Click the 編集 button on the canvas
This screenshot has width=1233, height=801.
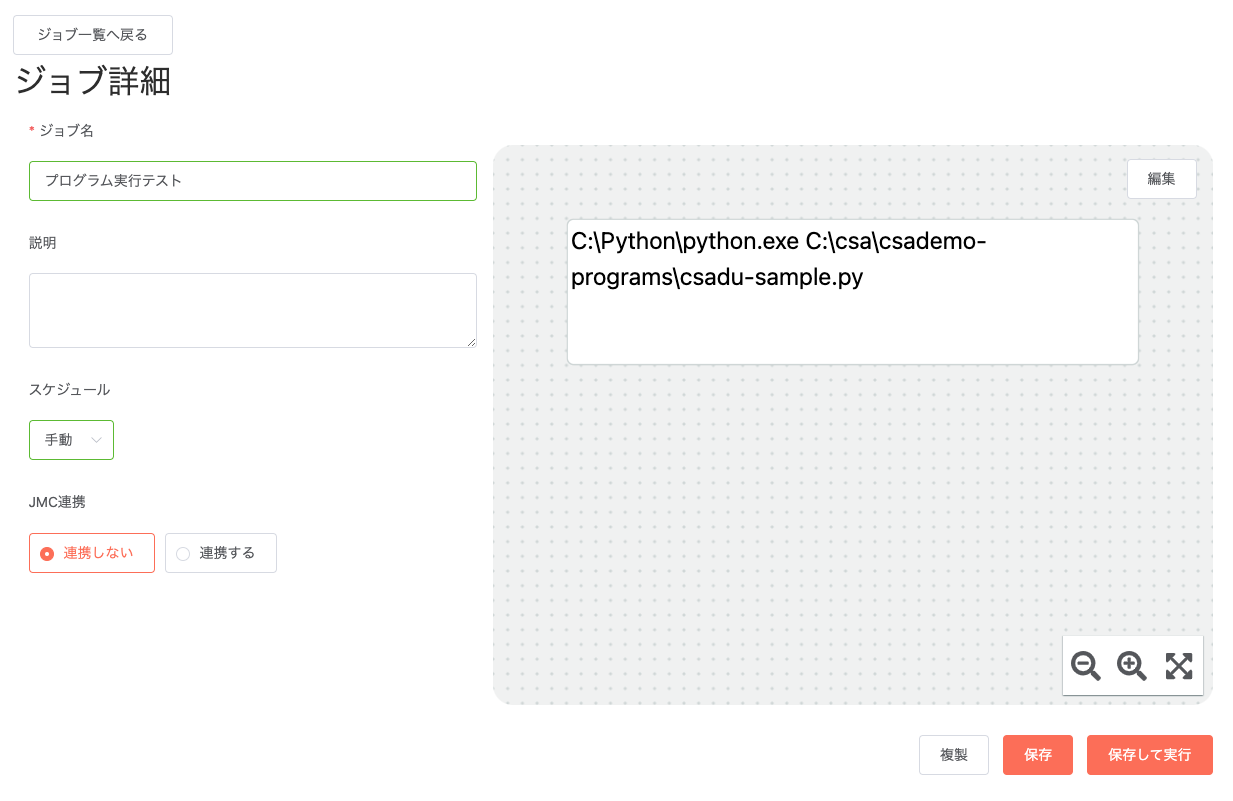(x=1162, y=179)
